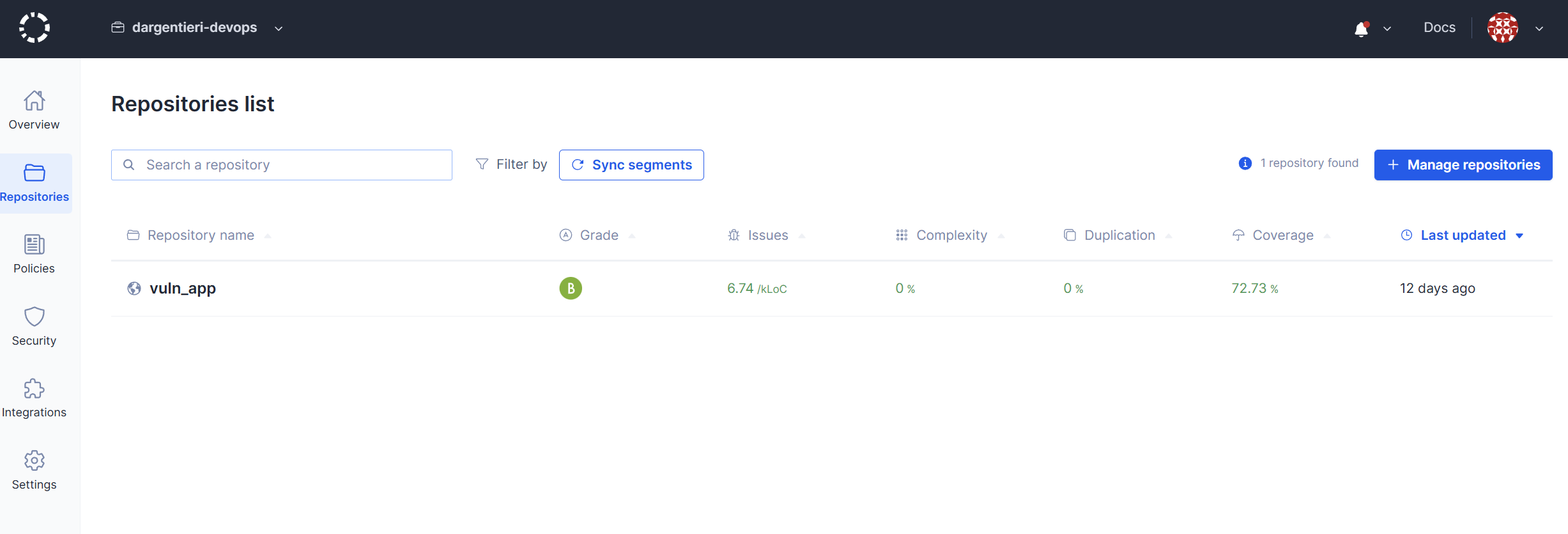This screenshot has height=534, width=1568.
Task: Sort repositories by Grade column
Action: click(x=599, y=235)
